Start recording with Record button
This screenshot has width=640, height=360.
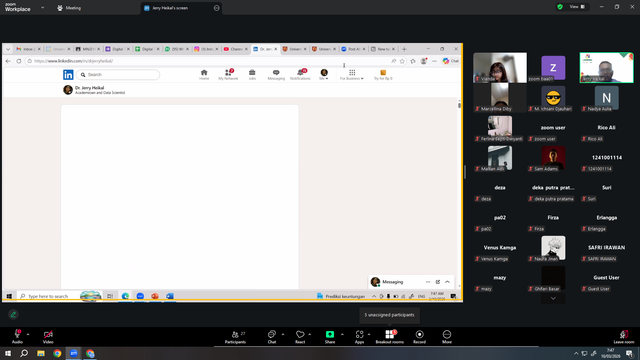(x=419, y=337)
